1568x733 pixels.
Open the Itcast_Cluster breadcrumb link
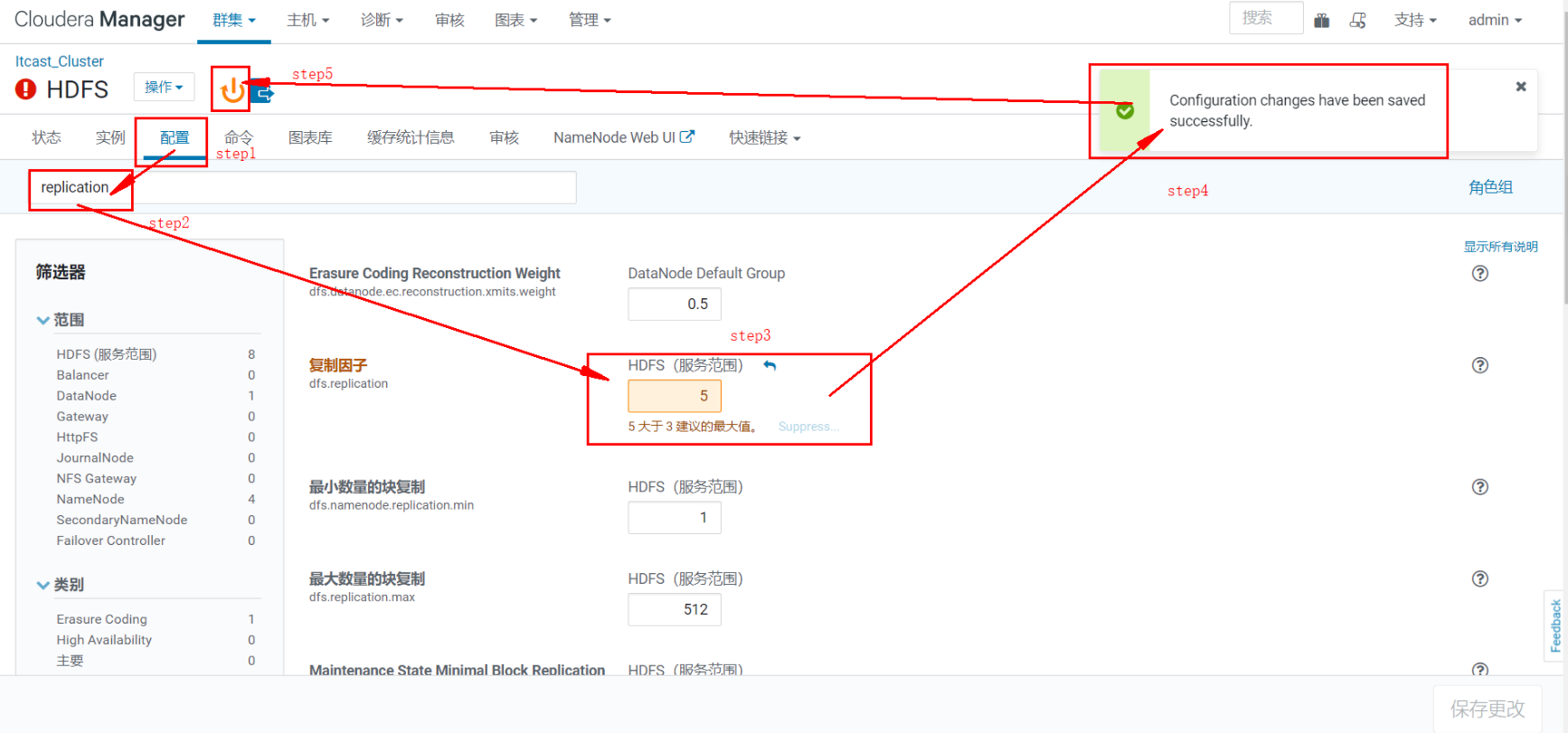pos(60,61)
